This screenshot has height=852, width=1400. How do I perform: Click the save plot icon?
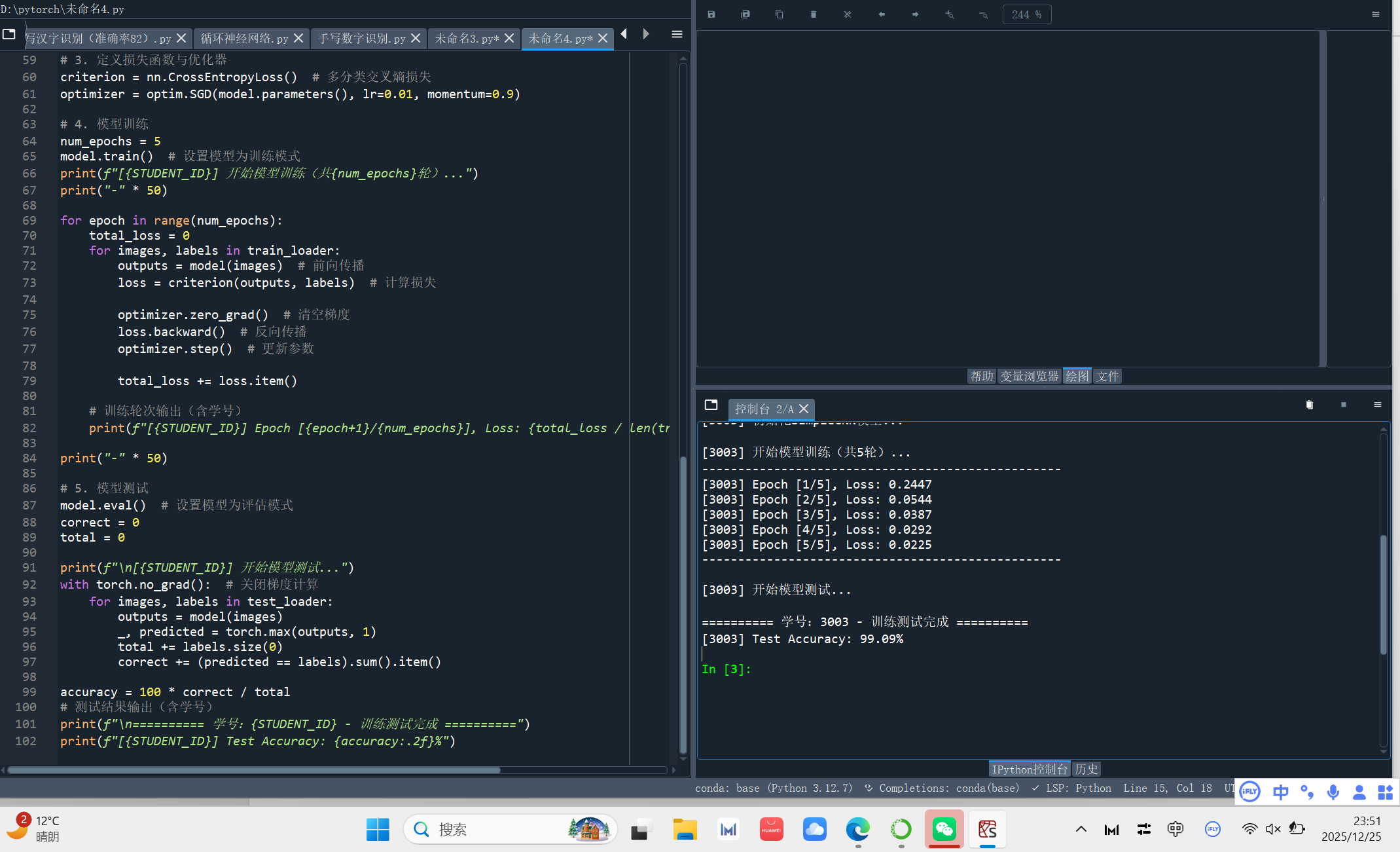711,14
